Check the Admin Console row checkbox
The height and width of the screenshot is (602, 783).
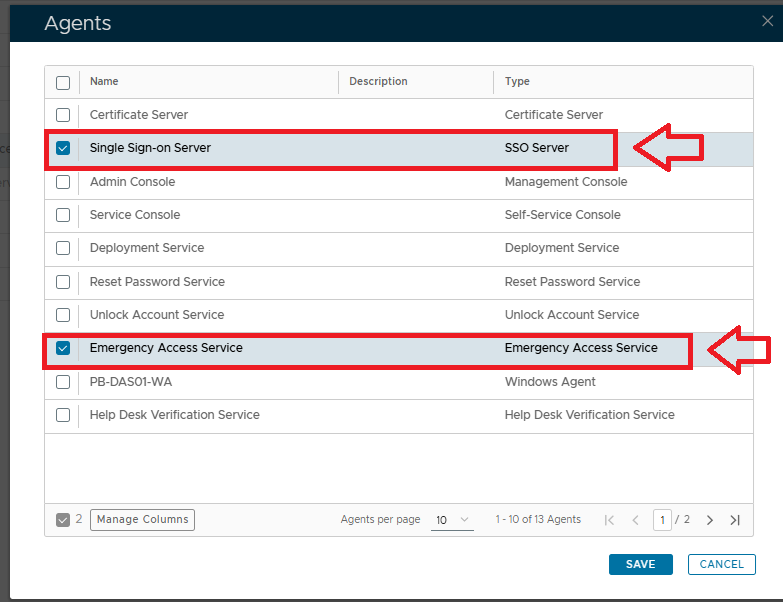click(63, 182)
